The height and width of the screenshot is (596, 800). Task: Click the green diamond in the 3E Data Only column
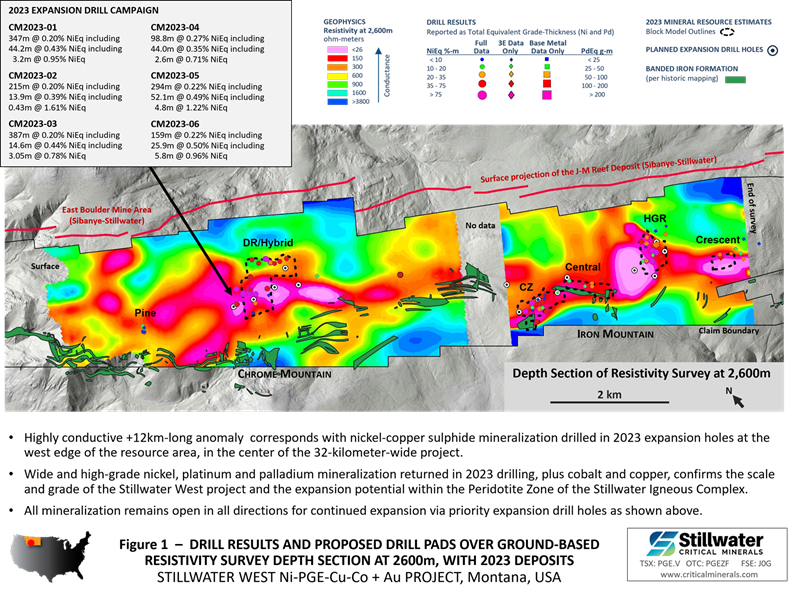[x=511, y=67]
